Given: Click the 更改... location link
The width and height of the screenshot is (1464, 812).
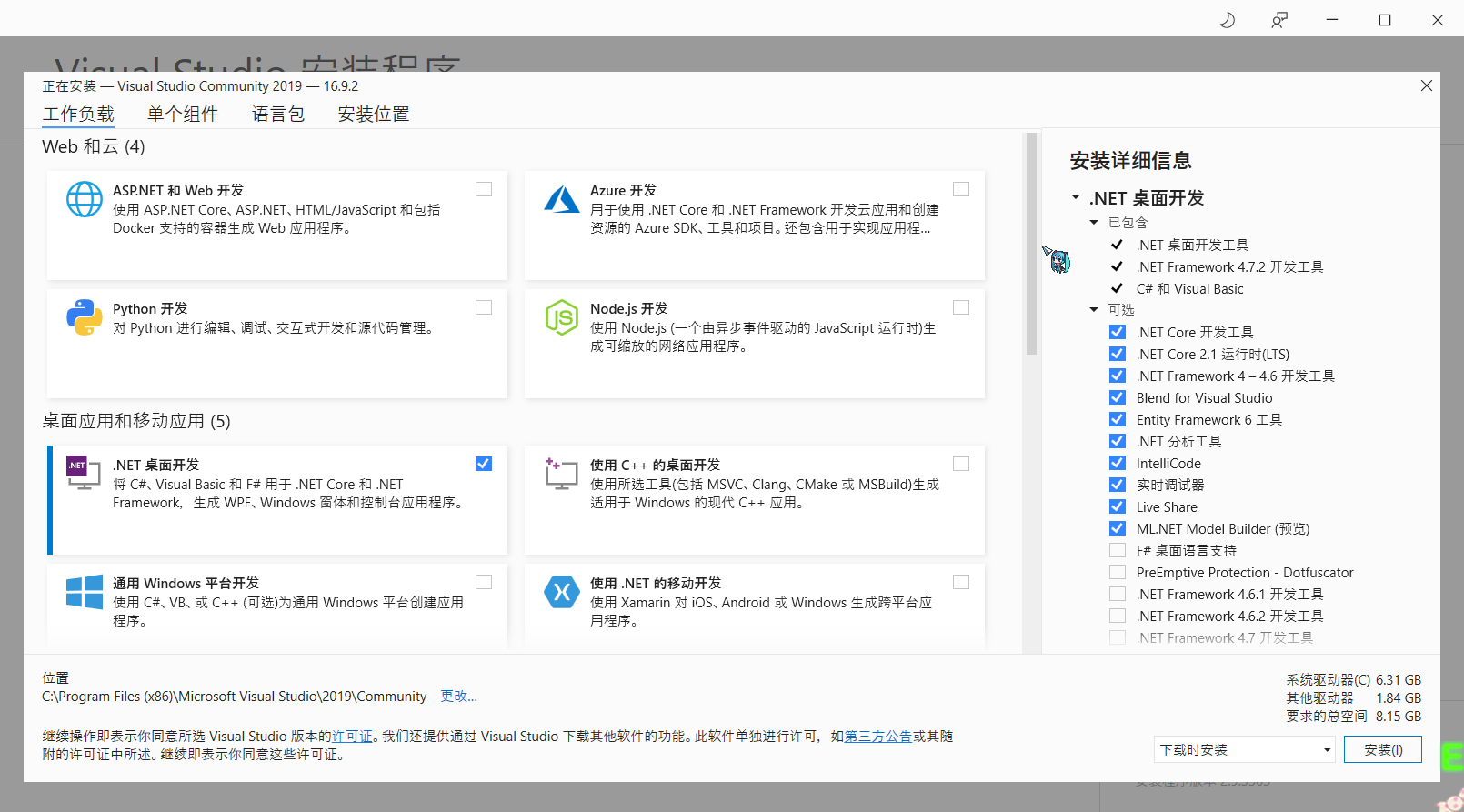Looking at the screenshot, I should 459,696.
